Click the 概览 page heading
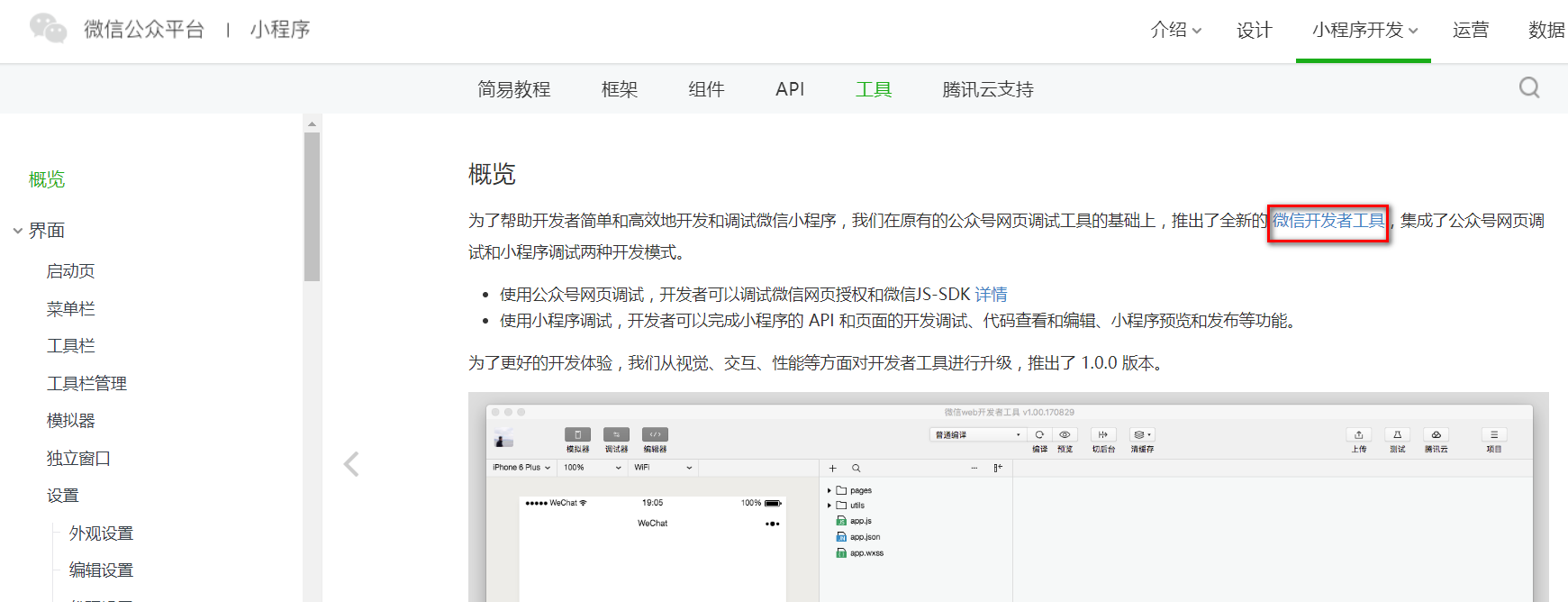Image resolution: width=1568 pixels, height=602 pixels. coord(492,174)
